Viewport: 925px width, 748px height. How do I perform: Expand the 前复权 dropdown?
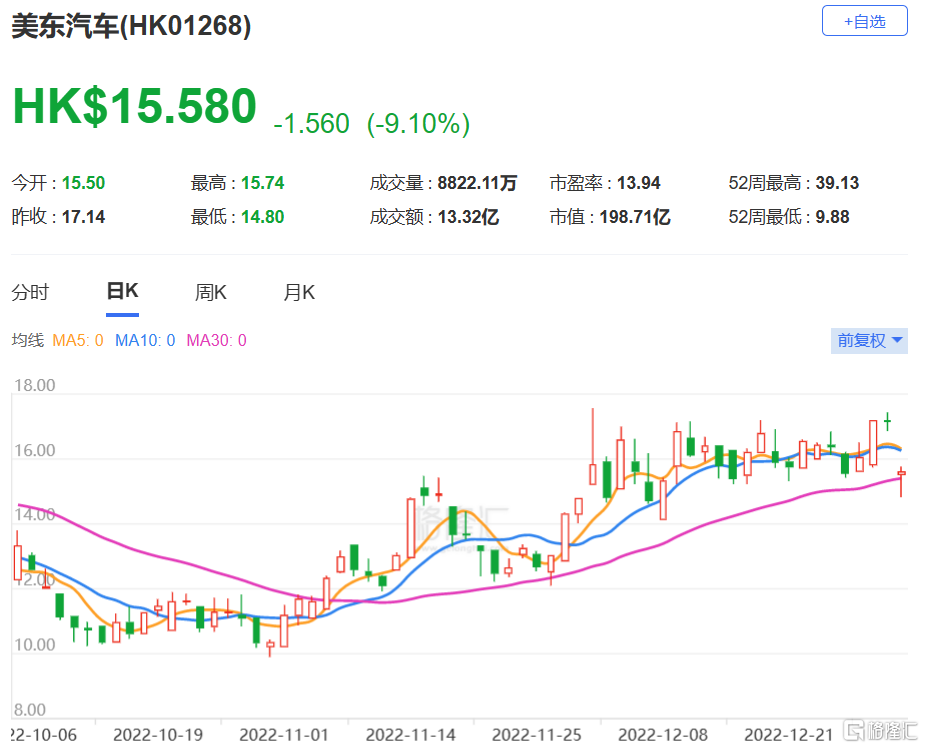coord(869,340)
